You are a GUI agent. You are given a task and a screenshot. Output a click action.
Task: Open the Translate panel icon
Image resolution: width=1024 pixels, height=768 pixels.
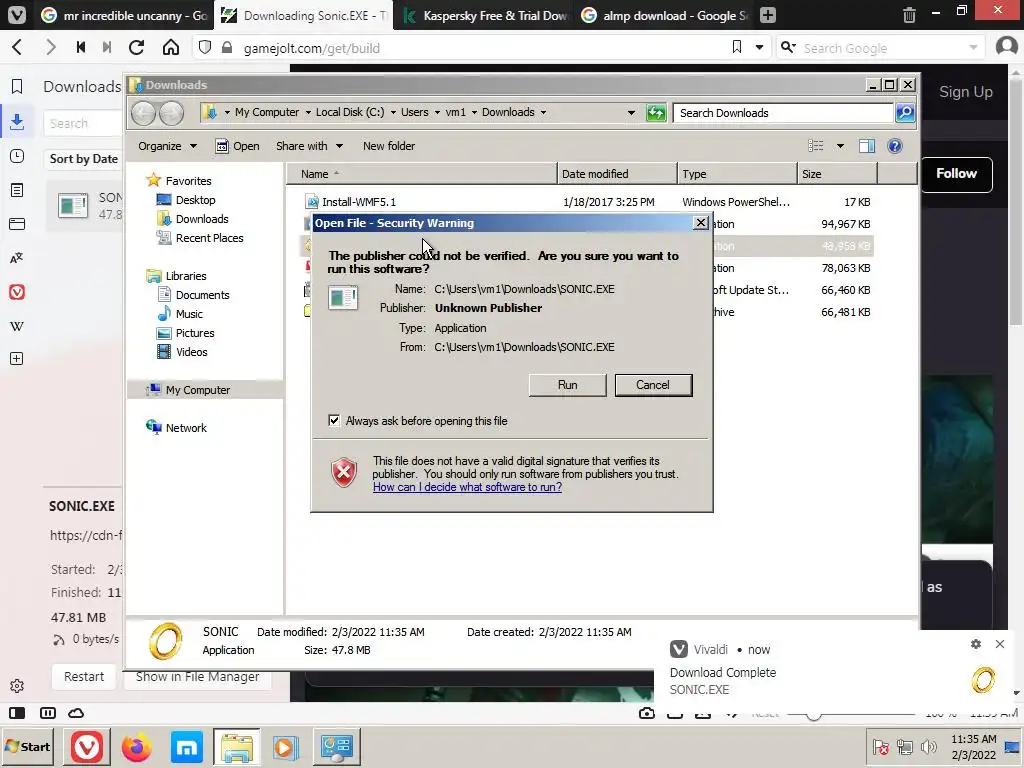[17, 258]
